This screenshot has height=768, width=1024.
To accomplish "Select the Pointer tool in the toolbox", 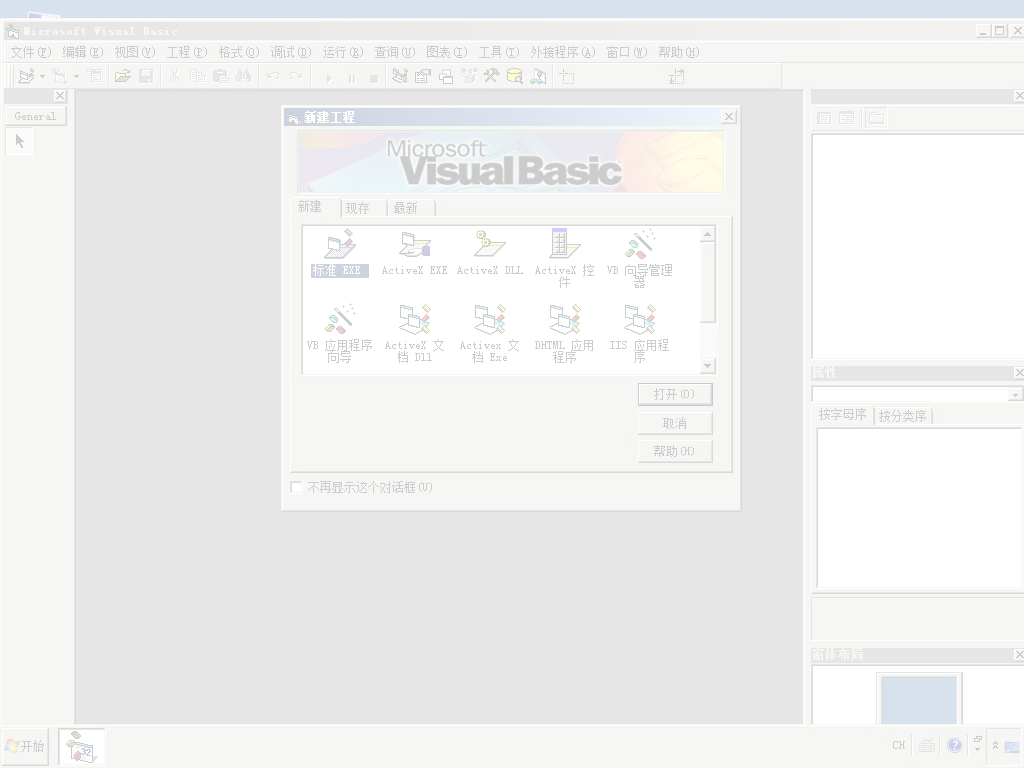I will (20, 141).
